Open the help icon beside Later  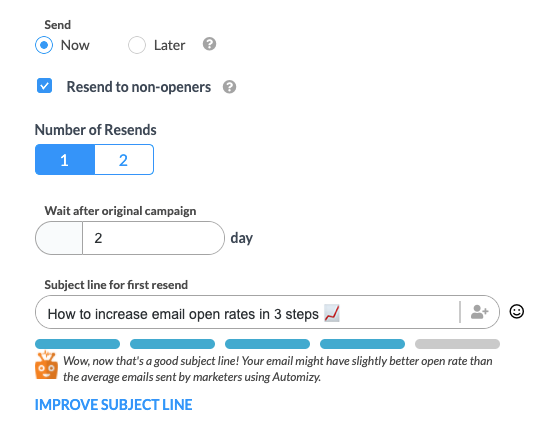209,44
